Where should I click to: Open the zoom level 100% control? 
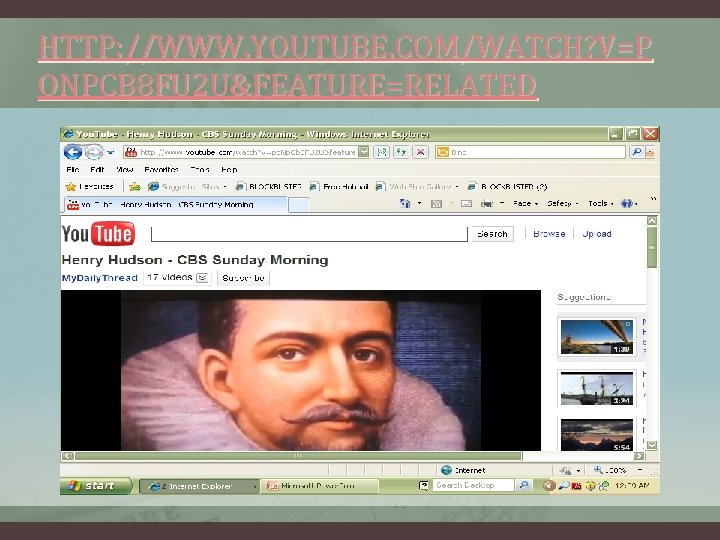pos(619,470)
